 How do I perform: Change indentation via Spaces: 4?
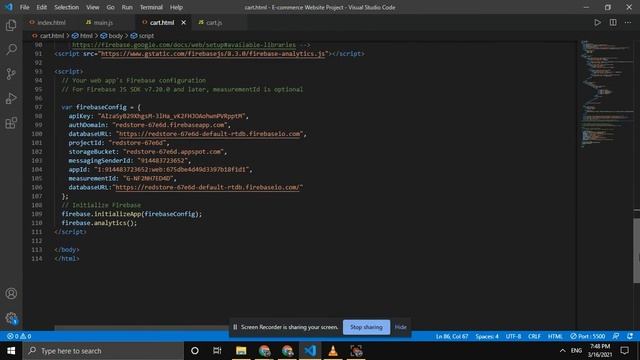point(487,336)
